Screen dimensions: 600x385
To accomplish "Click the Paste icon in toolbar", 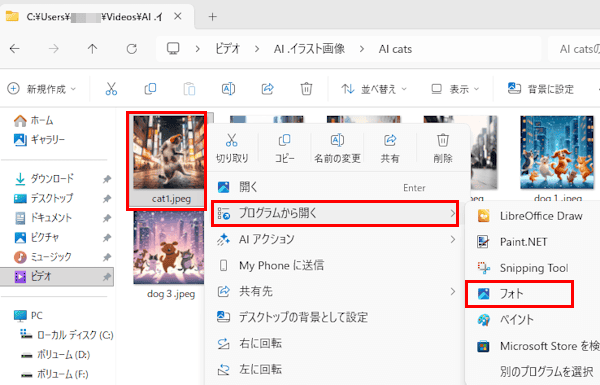I will [x=189, y=89].
